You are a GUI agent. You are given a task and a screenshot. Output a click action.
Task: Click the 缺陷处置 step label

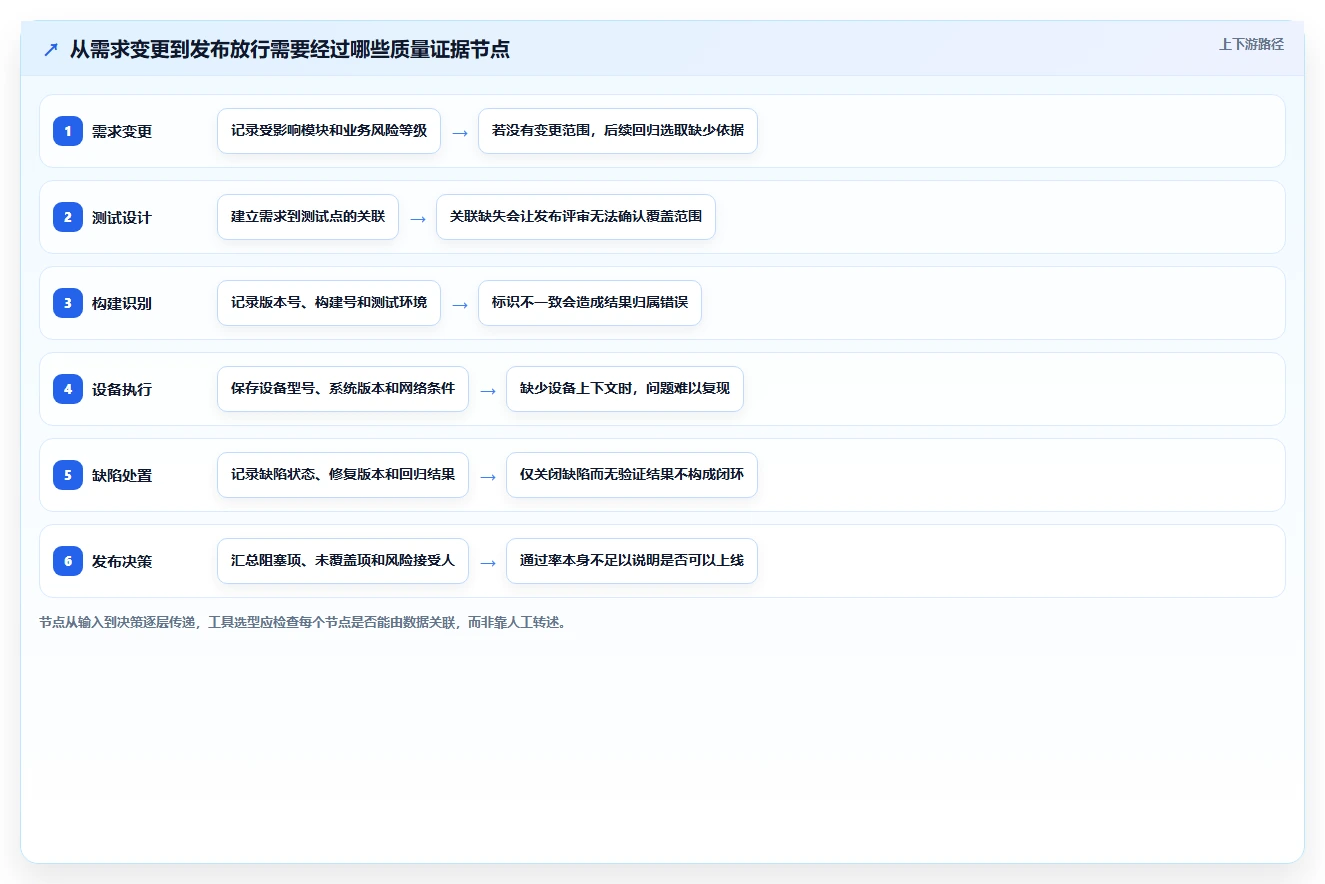coord(122,476)
